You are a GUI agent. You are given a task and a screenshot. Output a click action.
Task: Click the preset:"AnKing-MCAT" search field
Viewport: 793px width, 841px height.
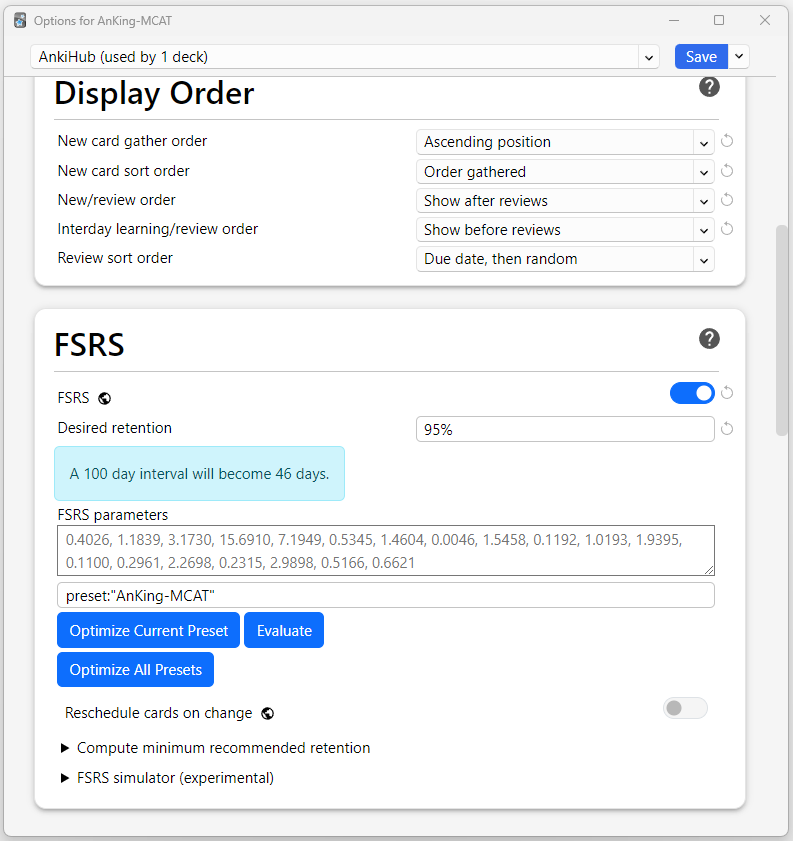386,595
